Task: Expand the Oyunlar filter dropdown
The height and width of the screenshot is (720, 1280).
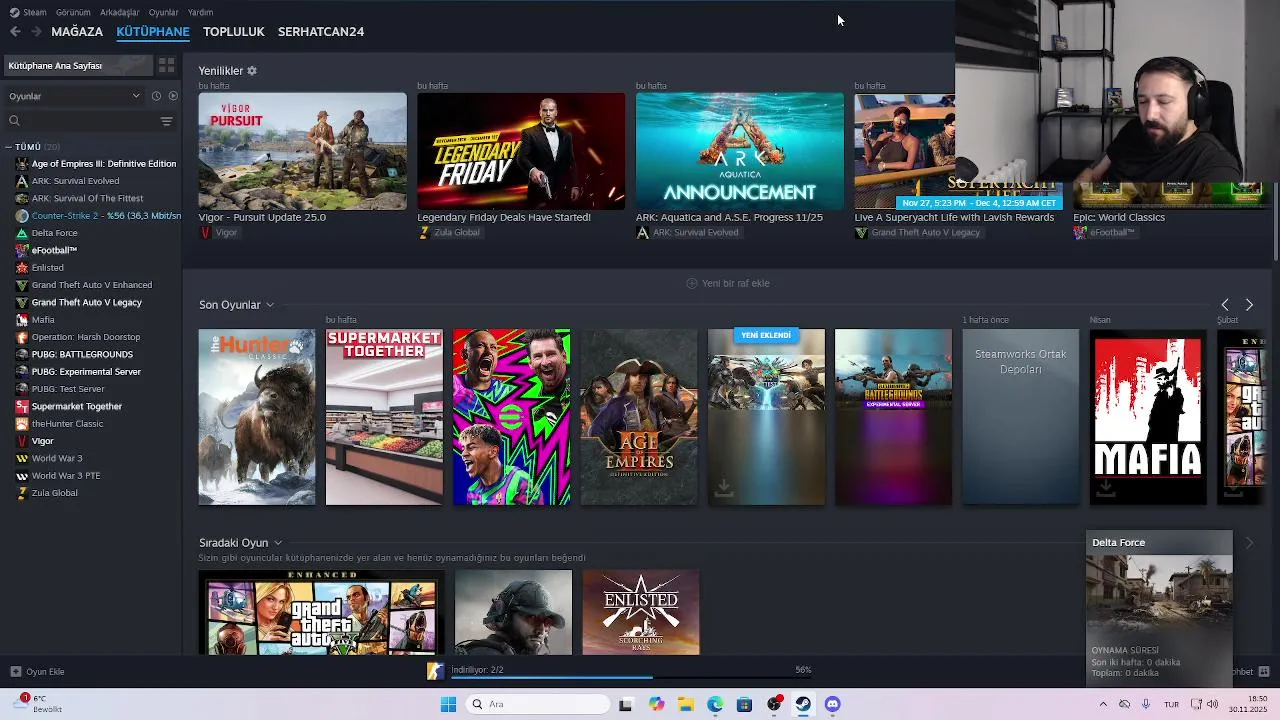Action: pos(74,96)
